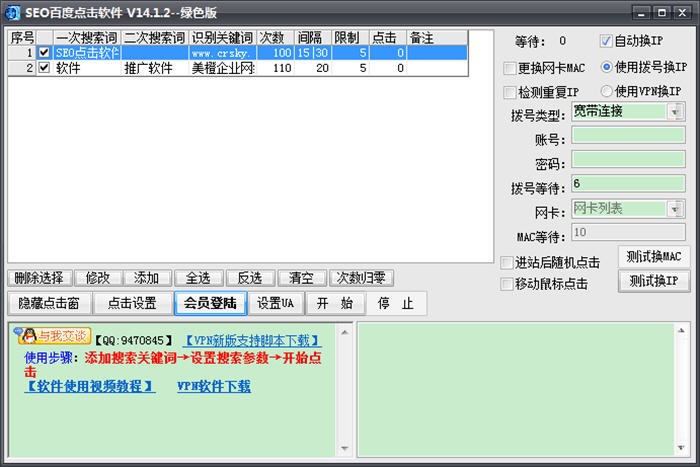Click 开始 button

pyautogui.click(x=335, y=304)
